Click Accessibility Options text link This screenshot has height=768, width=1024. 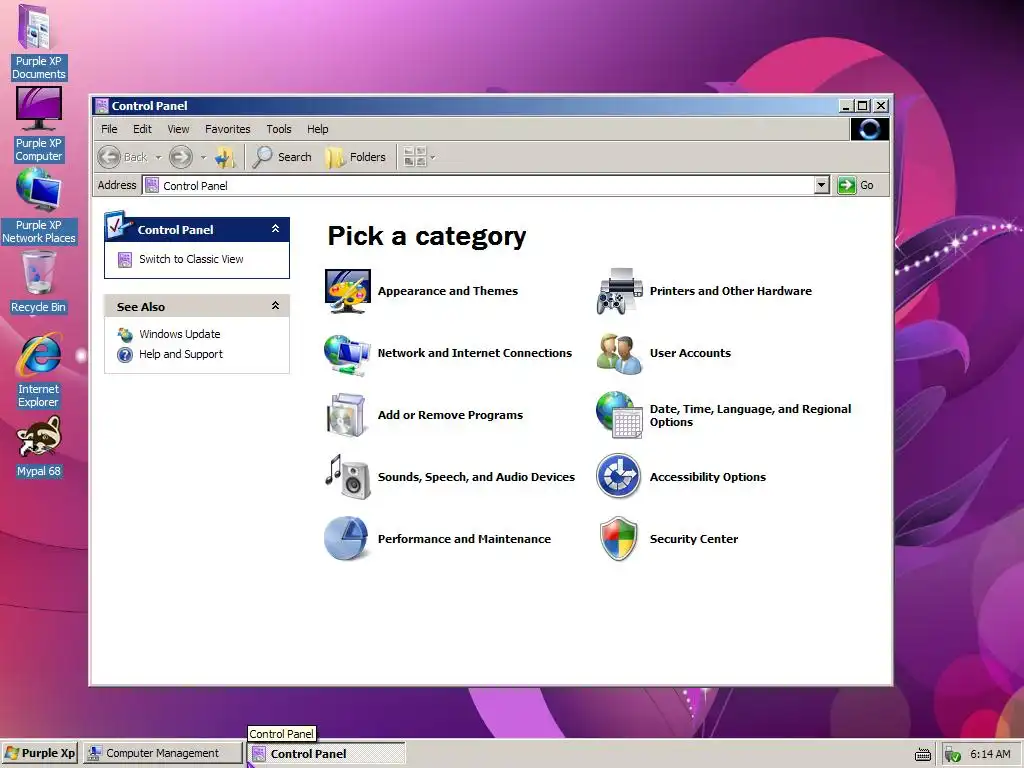tap(708, 477)
